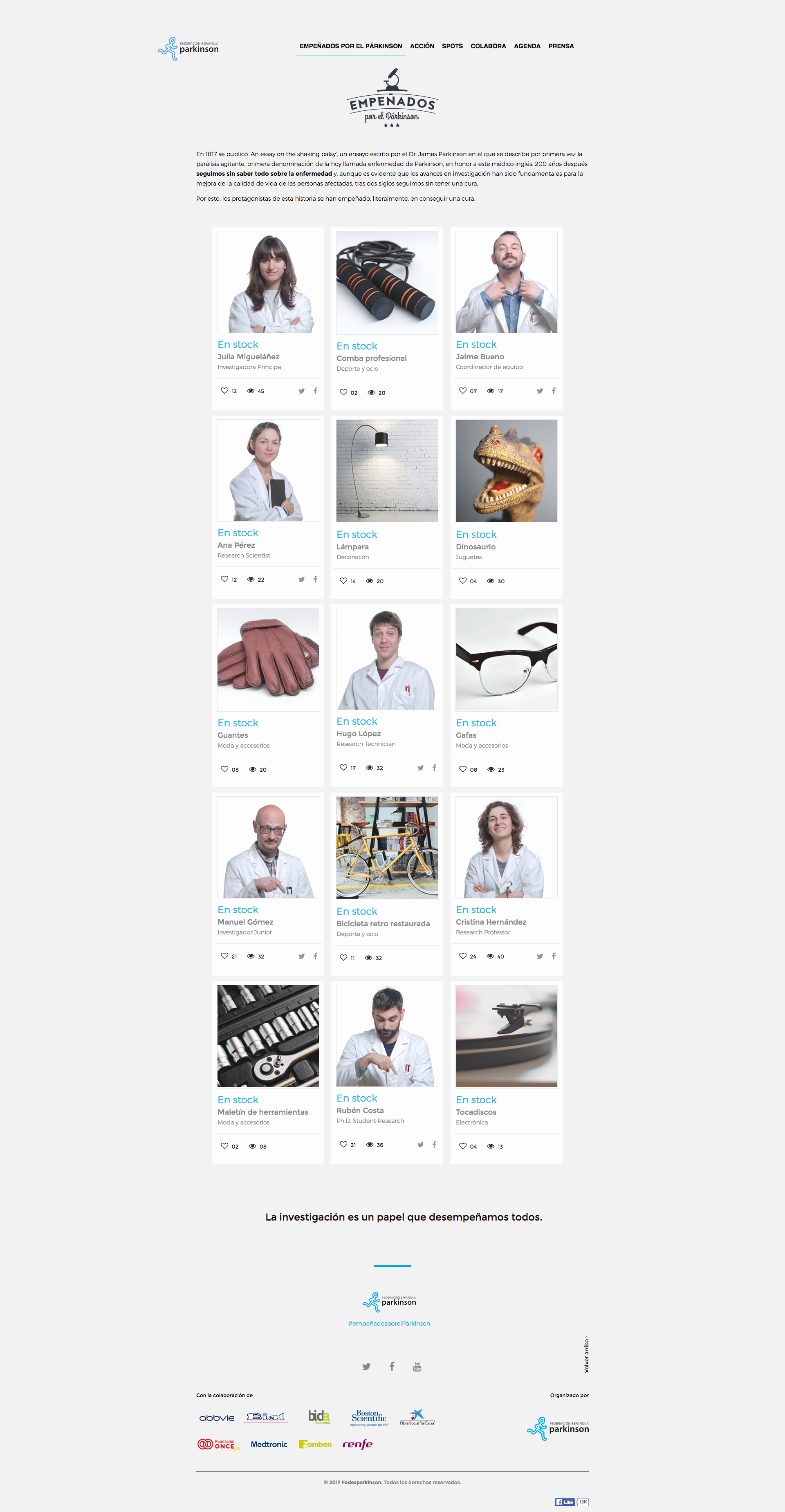
Task: Click heart icon on Tocadiscos card
Action: [x=463, y=1146]
